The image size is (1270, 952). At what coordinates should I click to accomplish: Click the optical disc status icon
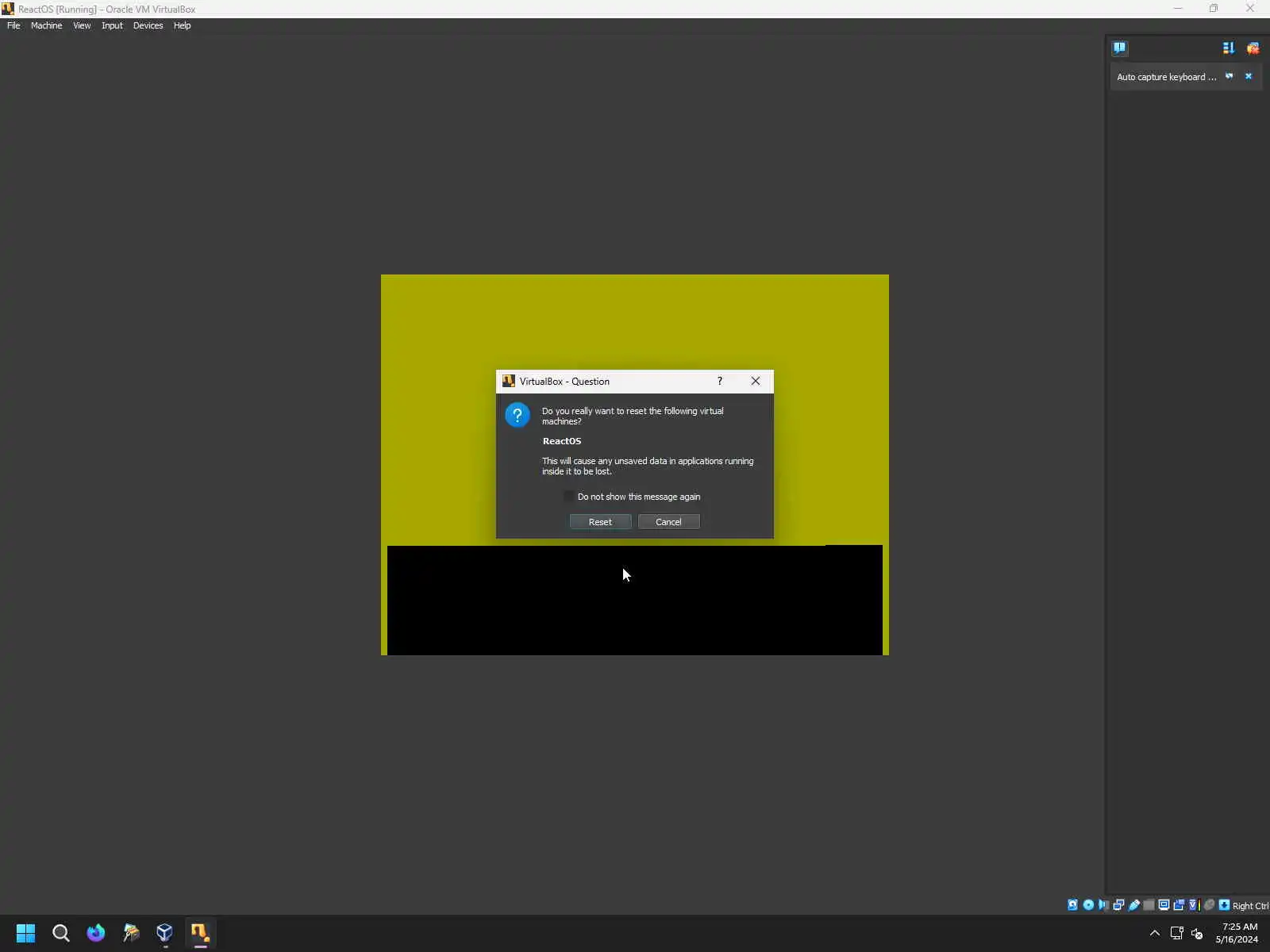pyautogui.click(x=1088, y=905)
